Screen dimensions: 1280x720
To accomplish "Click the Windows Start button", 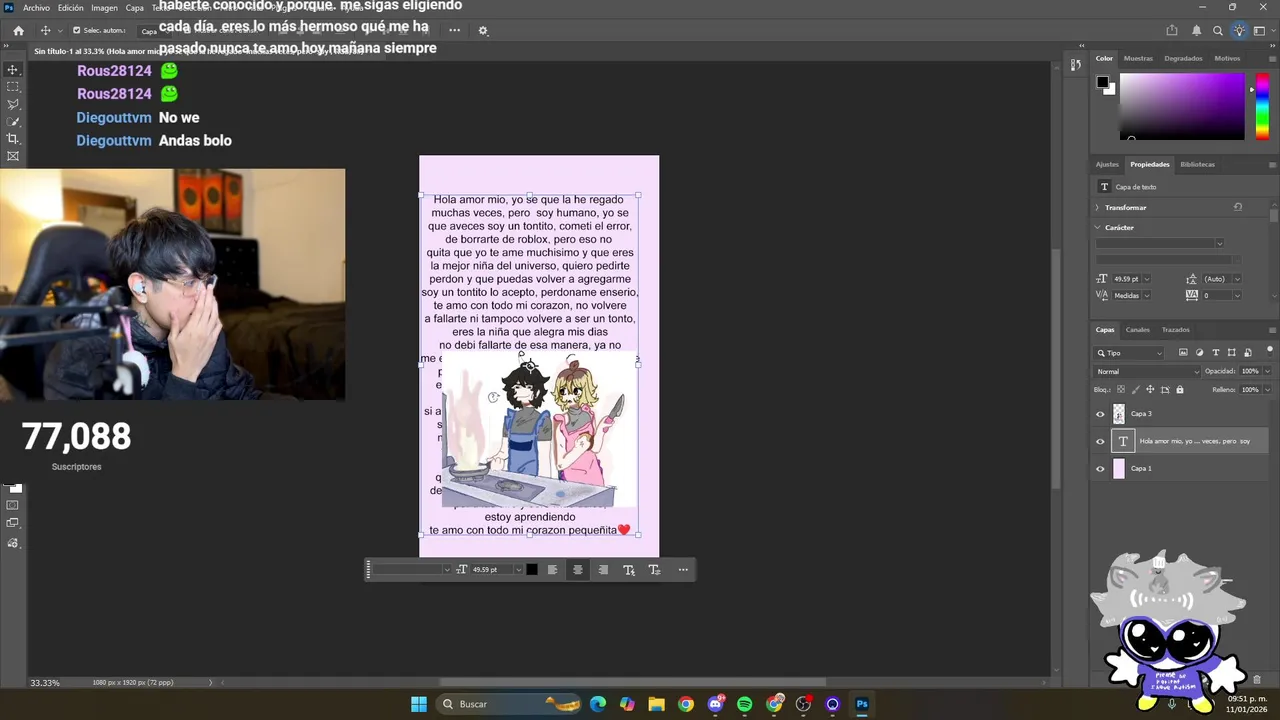I will (419, 704).
